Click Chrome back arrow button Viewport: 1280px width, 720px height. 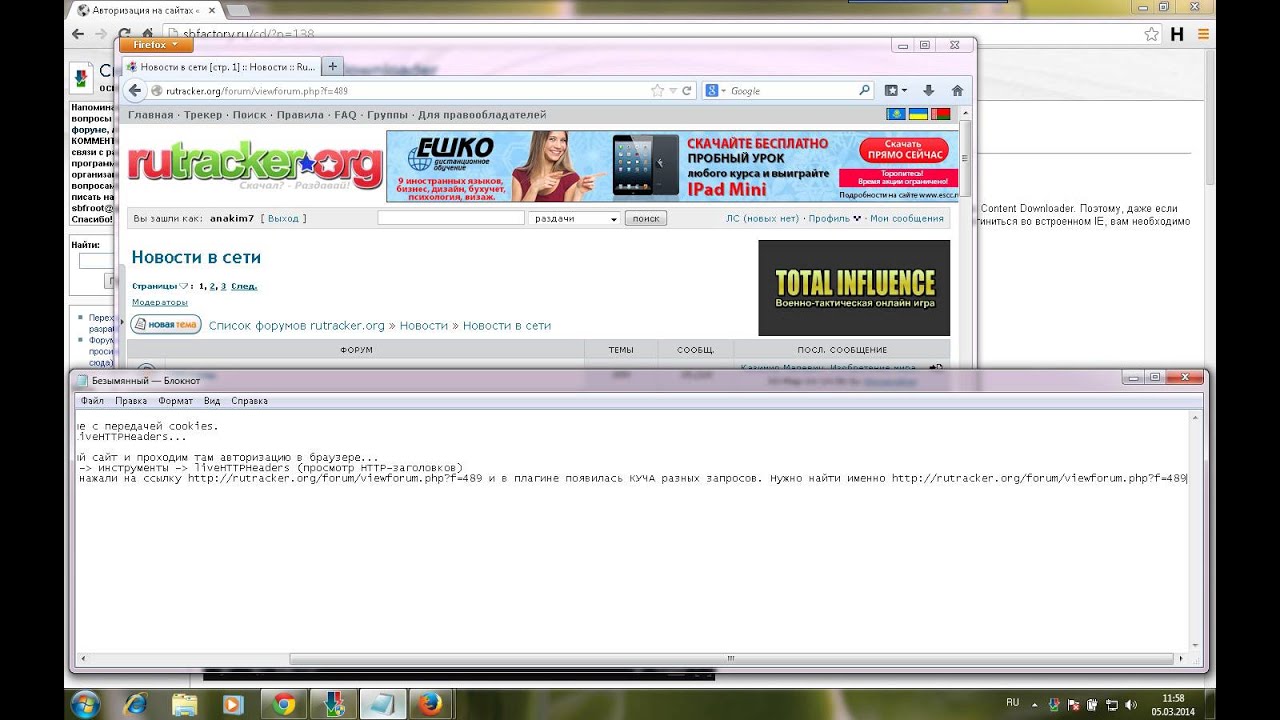78,34
